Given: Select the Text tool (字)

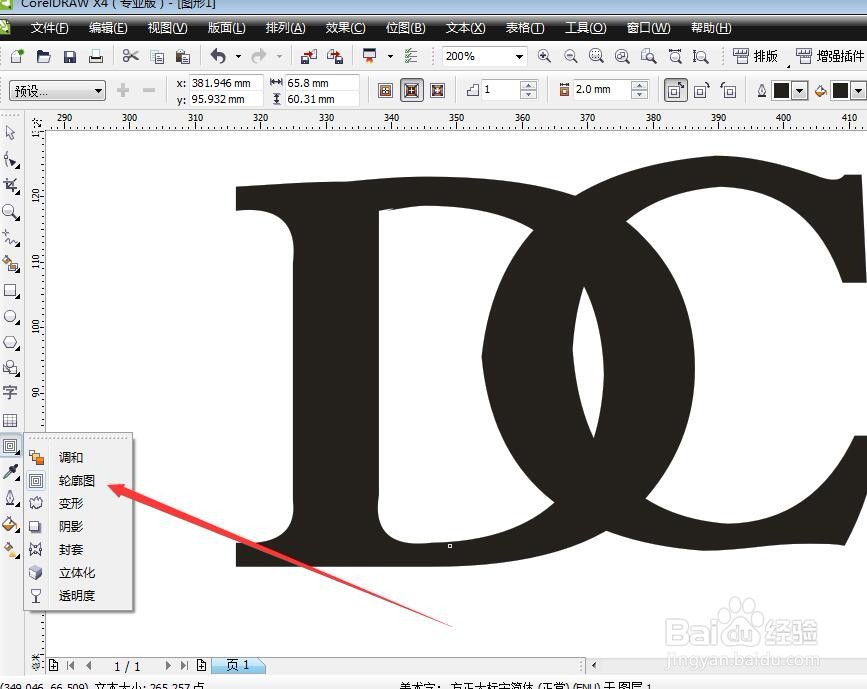Looking at the screenshot, I should point(10,393).
